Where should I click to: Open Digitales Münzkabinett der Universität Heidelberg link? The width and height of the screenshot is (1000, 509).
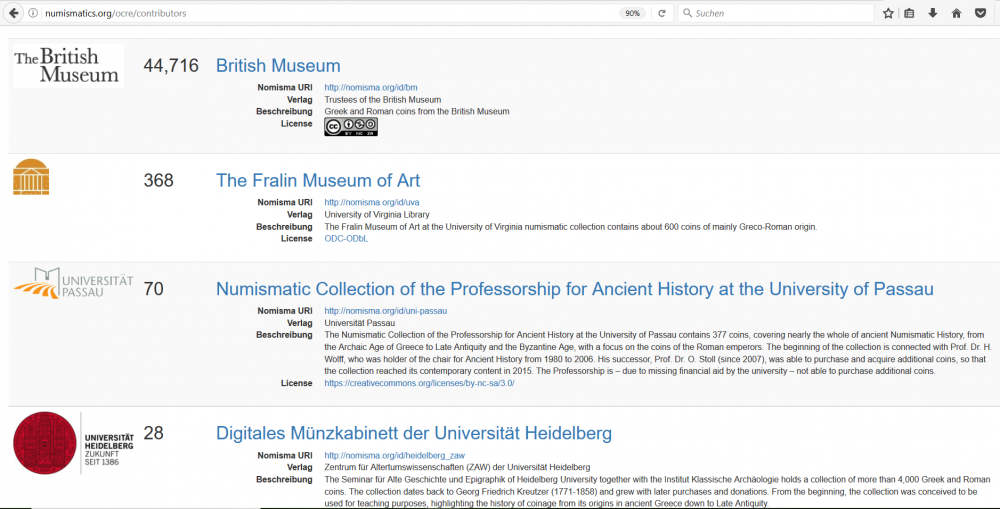tap(414, 433)
